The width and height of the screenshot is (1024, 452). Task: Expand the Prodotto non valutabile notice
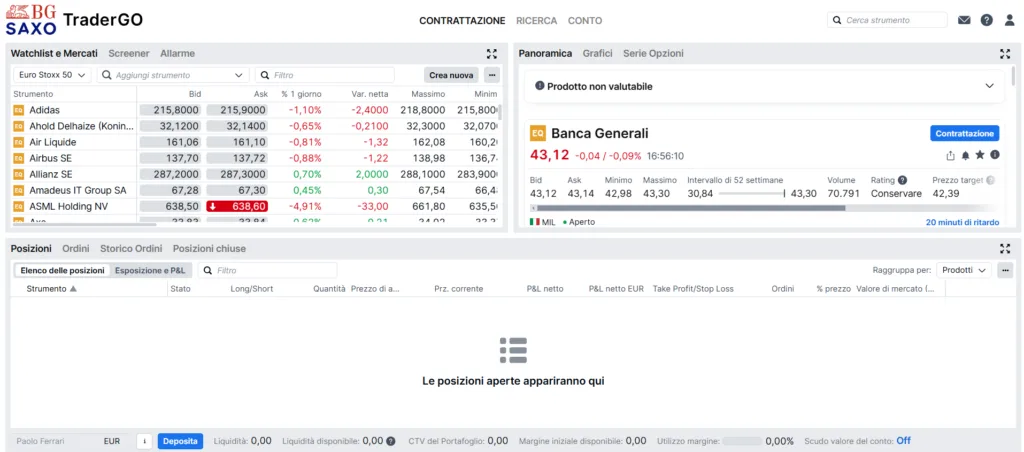point(989,86)
